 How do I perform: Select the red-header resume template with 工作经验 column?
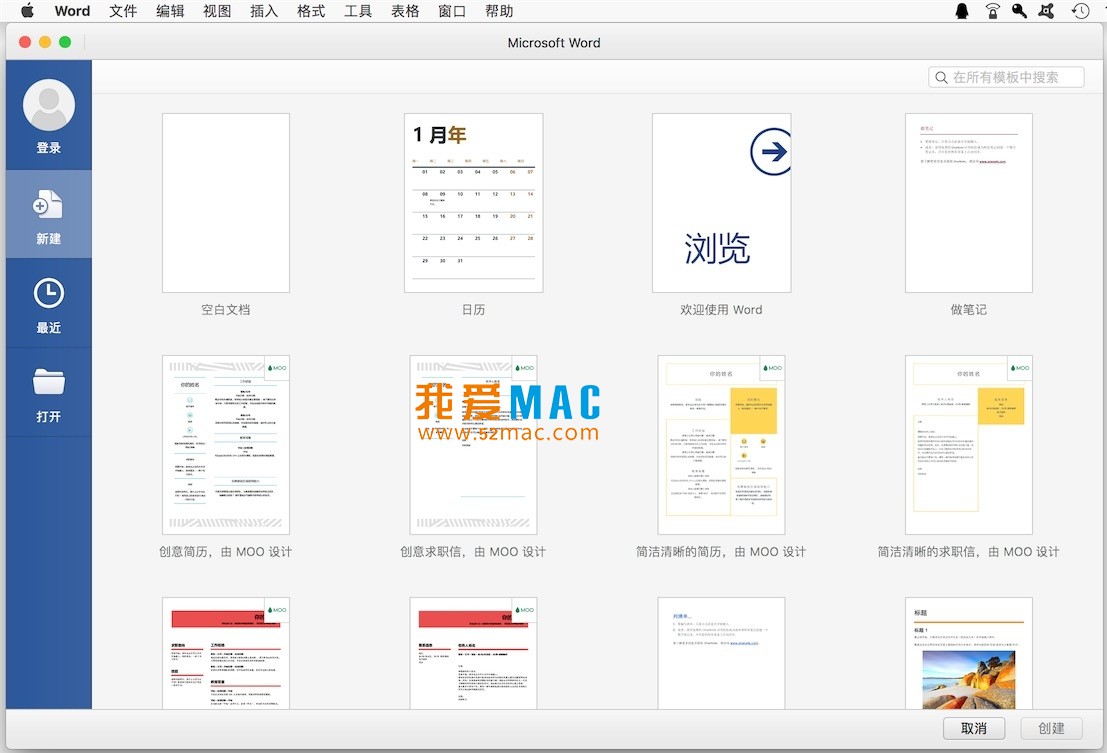click(226, 653)
